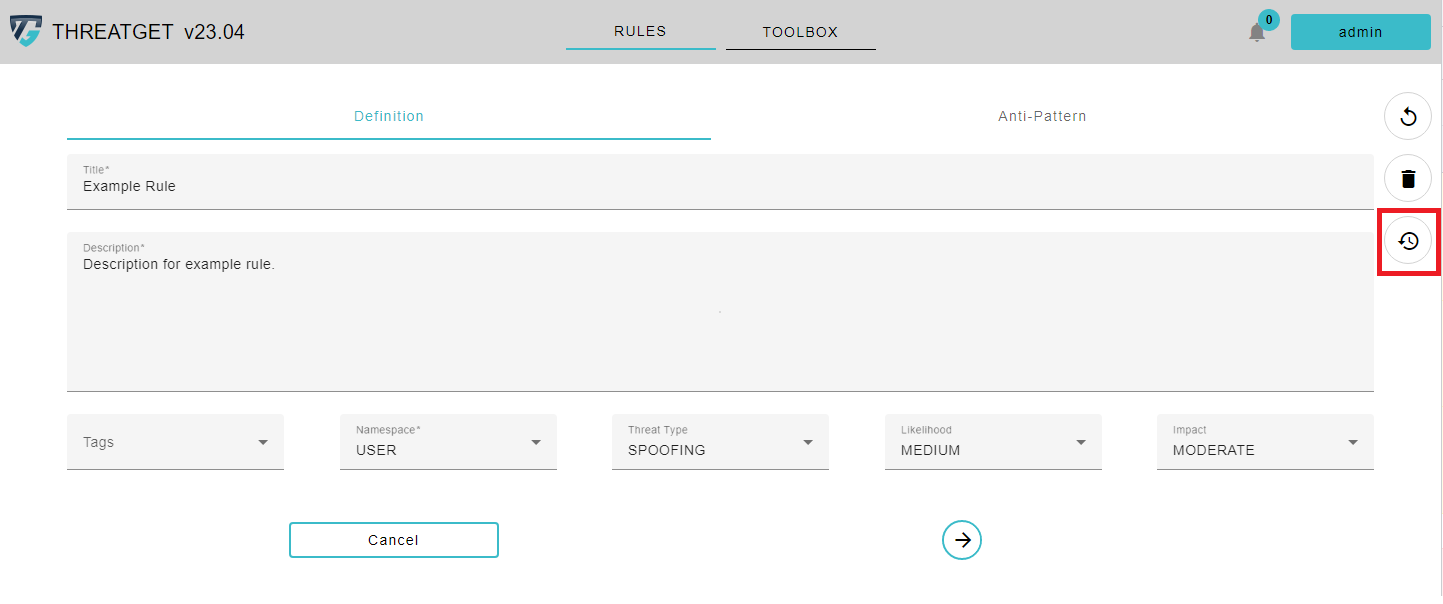Image resolution: width=1443 pixels, height=604 pixels.
Task: Switch to the RULES tab
Action: pos(640,32)
